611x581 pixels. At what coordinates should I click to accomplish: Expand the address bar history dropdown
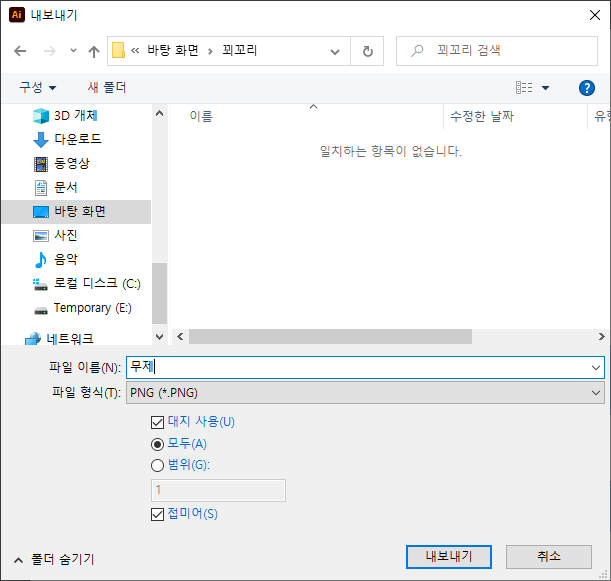pyautogui.click(x=335, y=51)
